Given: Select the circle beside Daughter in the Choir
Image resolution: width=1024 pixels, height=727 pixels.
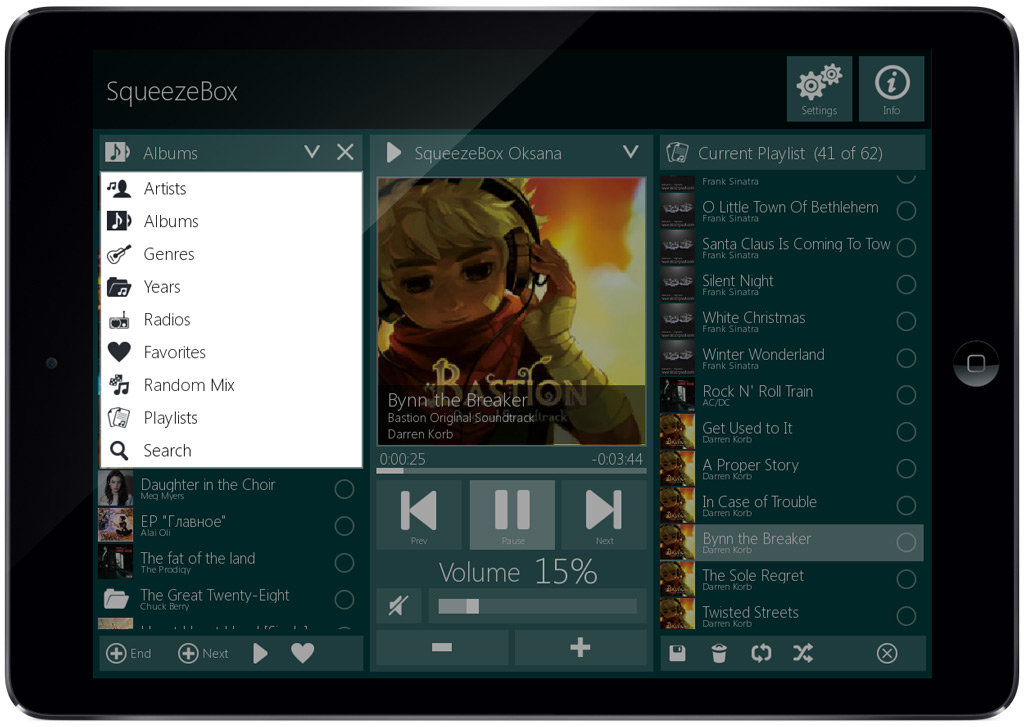Looking at the screenshot, I should [344, 489].
